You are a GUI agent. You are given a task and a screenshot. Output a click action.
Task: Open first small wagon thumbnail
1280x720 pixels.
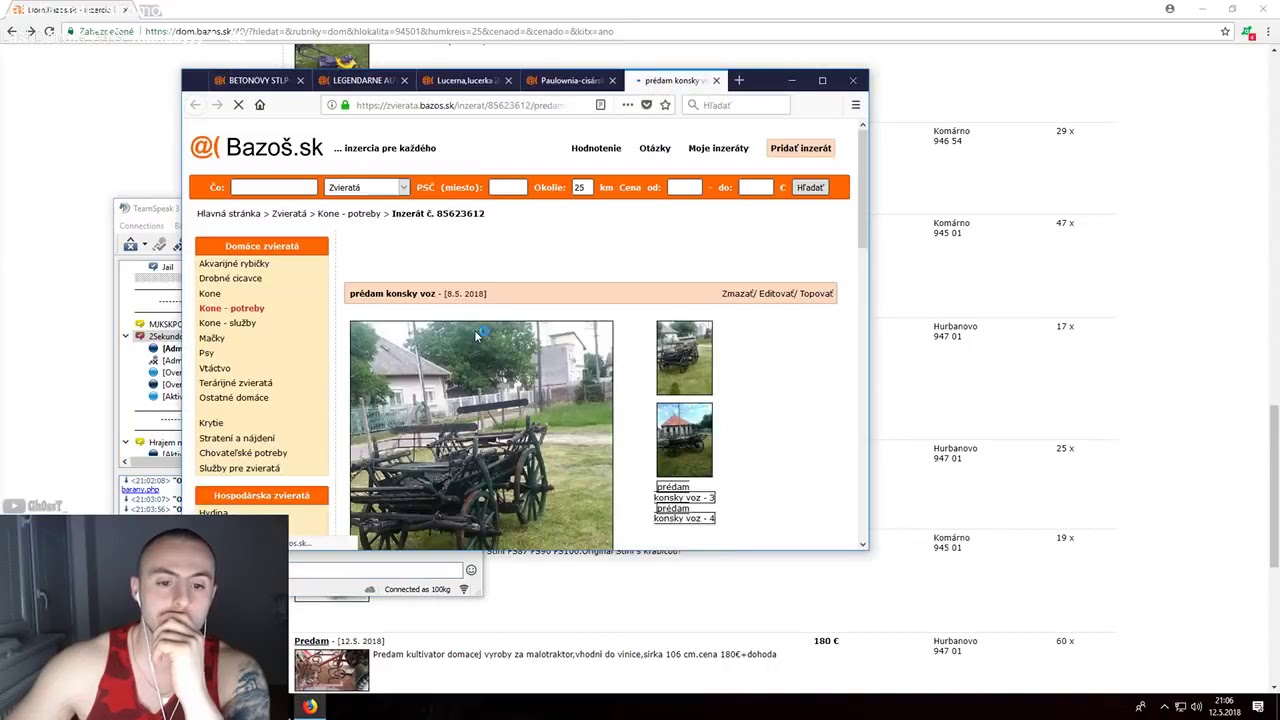click(684, 358)
